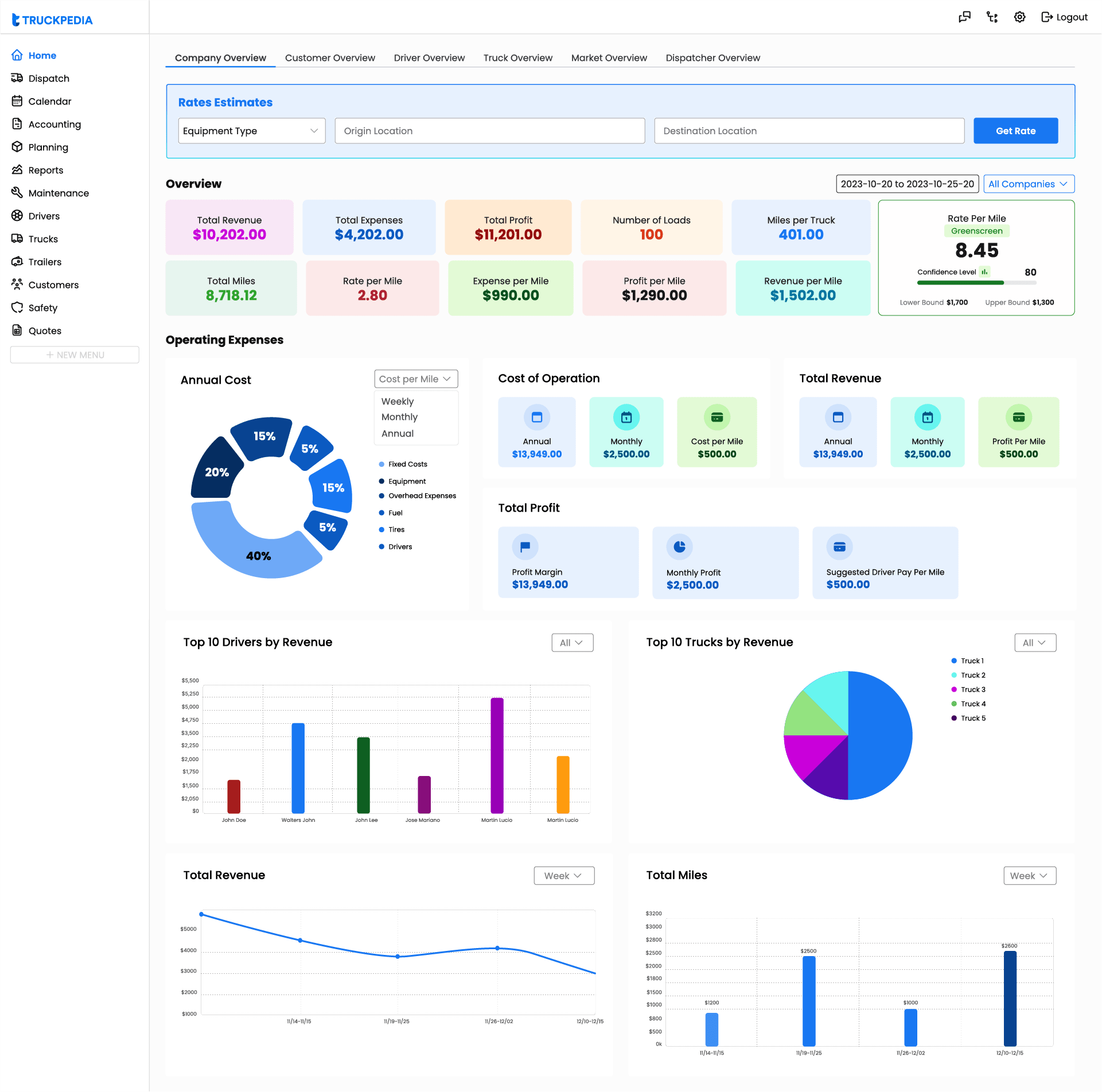The height and width of the screenshot is (1092, 1102).
Task: Select the Maintenance wrench icon
Action: click(x=17, y=193)
